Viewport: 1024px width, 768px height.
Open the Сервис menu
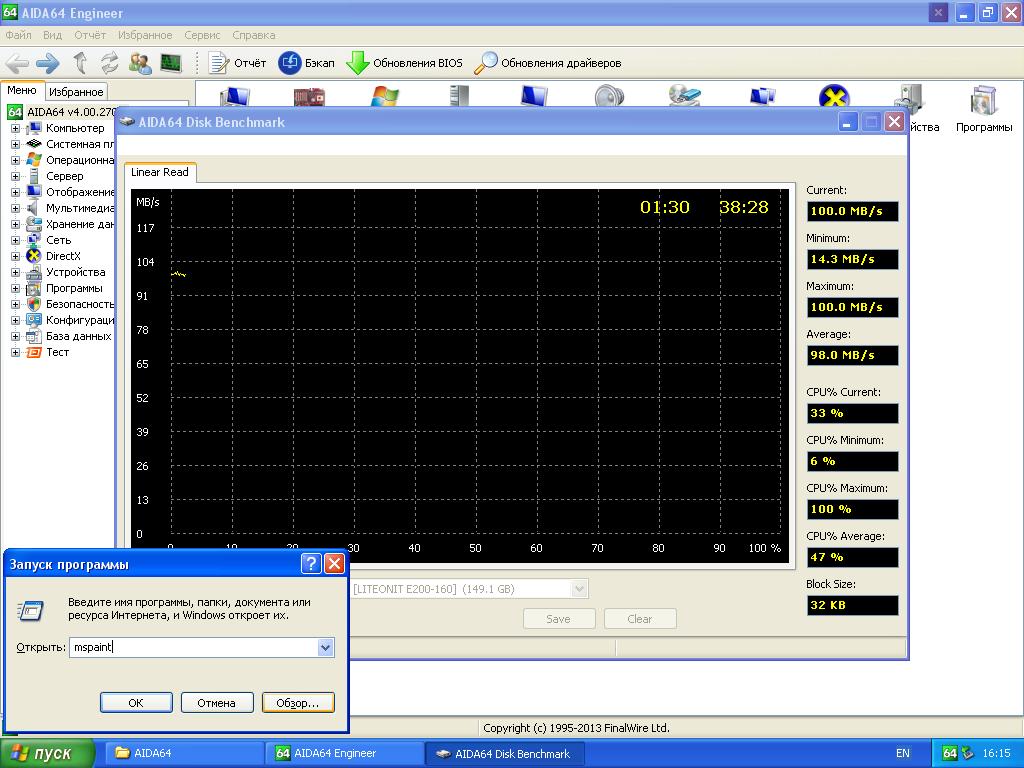(202, 35)
